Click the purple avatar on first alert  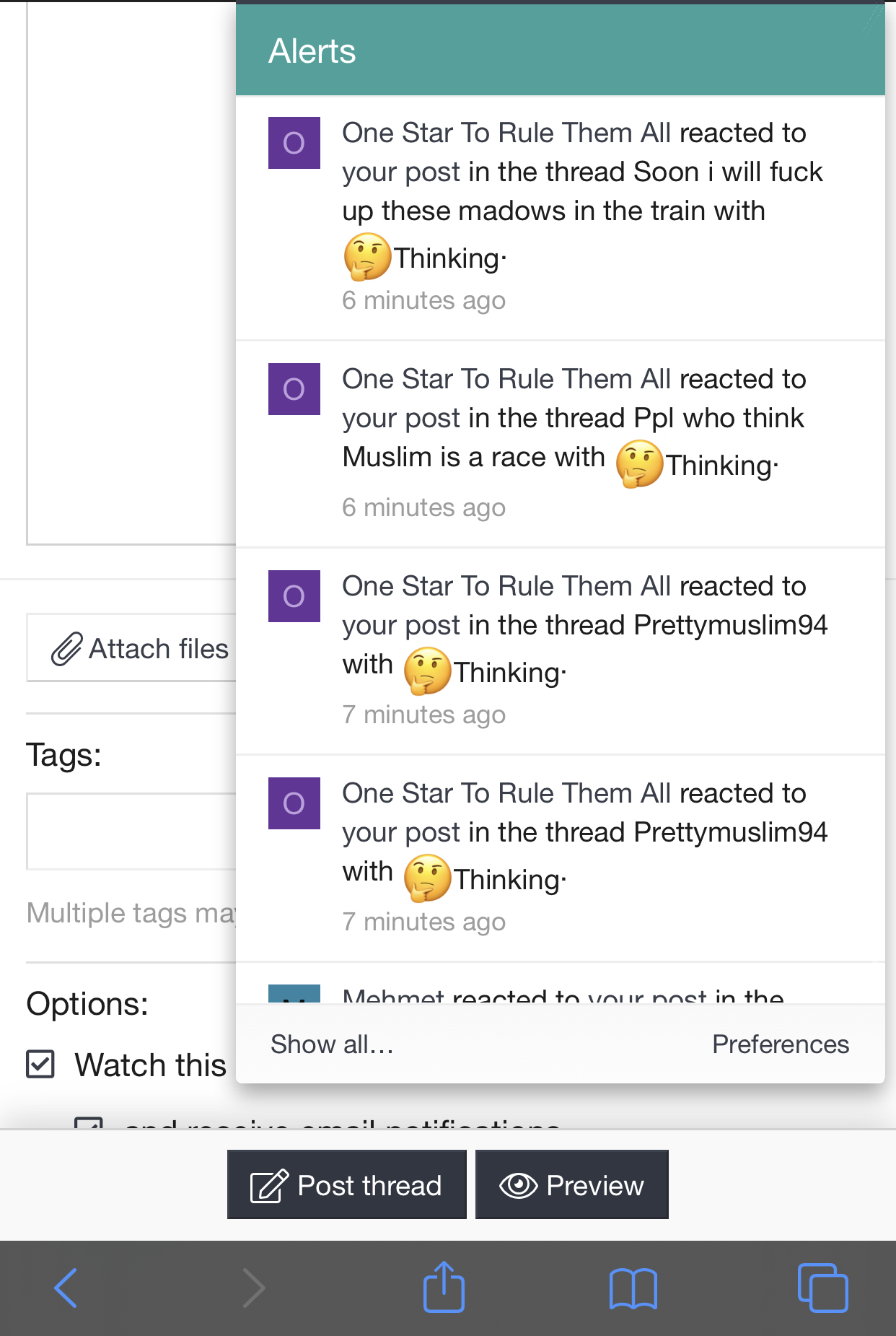[x=294, y=143]
